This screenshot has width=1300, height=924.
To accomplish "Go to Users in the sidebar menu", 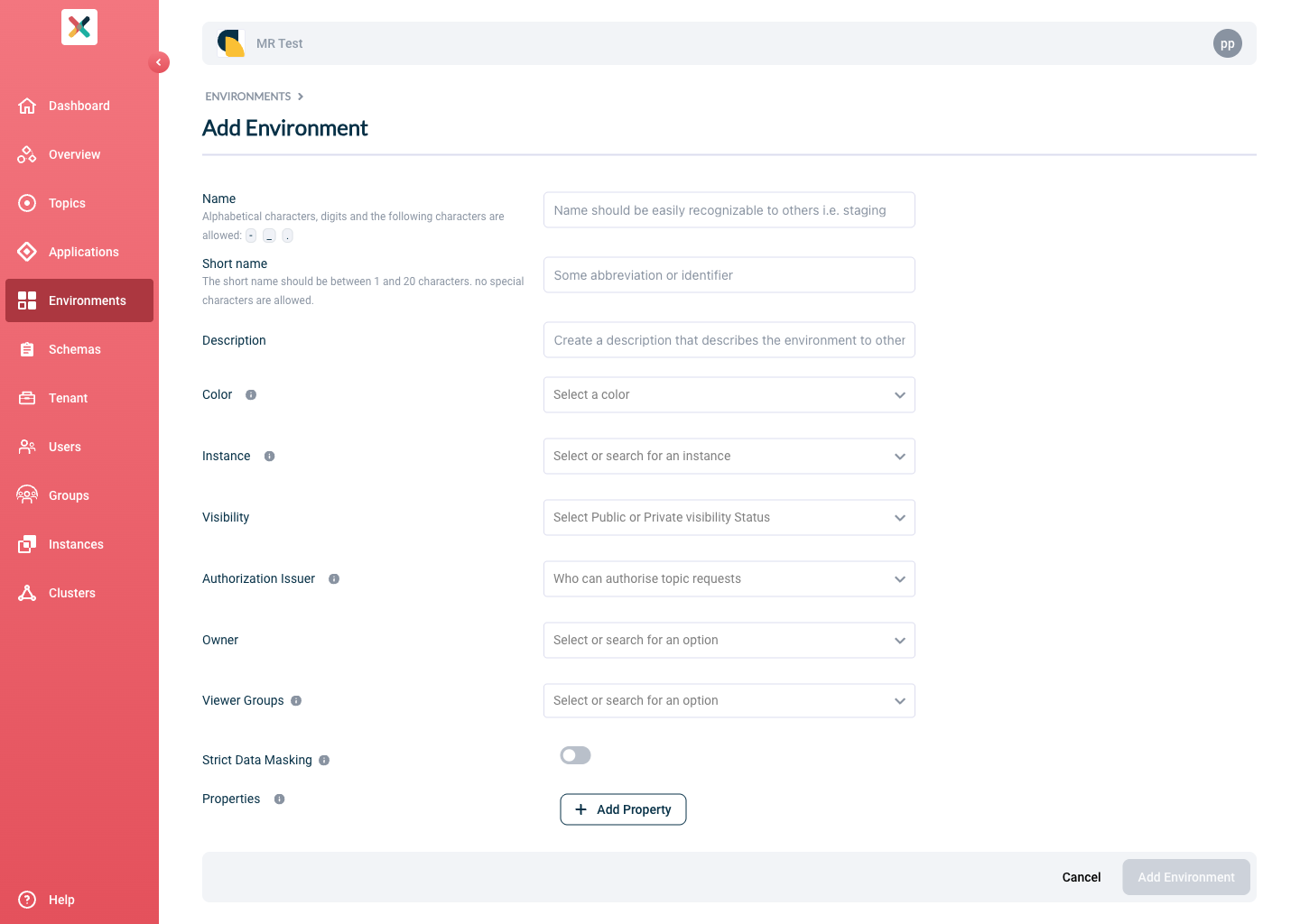I will click(65, 447).
